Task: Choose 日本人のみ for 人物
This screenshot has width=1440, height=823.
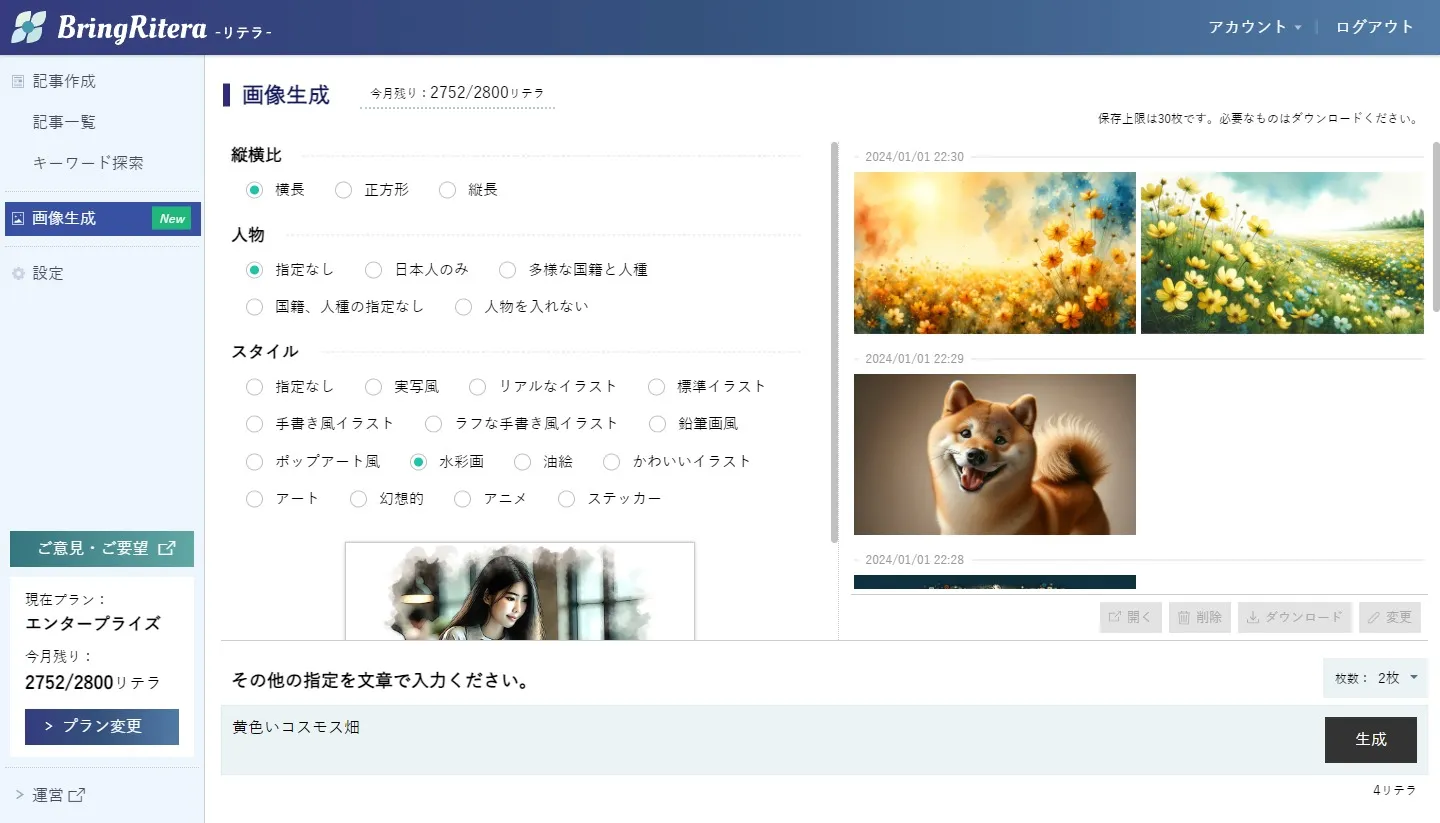Action: 373,269
